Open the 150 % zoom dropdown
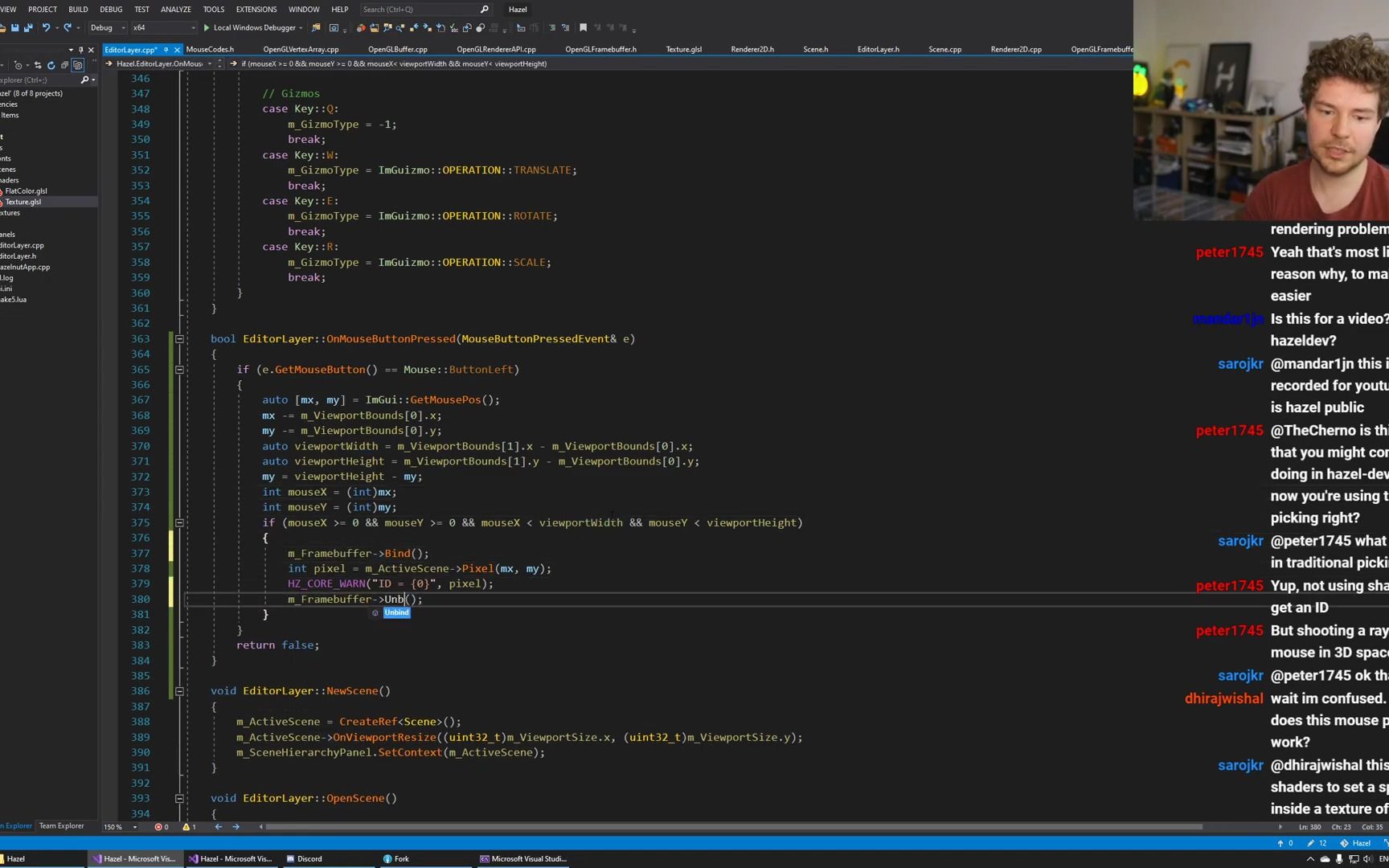 coord(134,827)
